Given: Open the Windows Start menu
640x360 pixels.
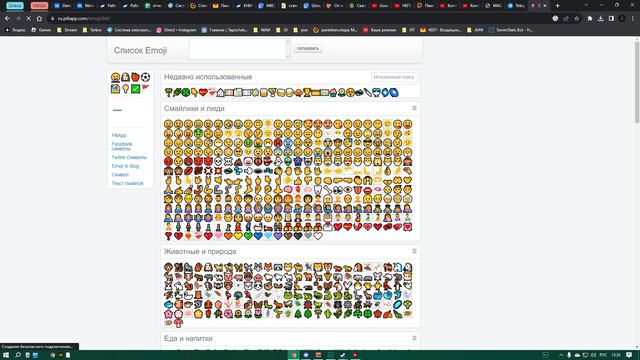Looking at the screenshot, I should click(6, 355).
